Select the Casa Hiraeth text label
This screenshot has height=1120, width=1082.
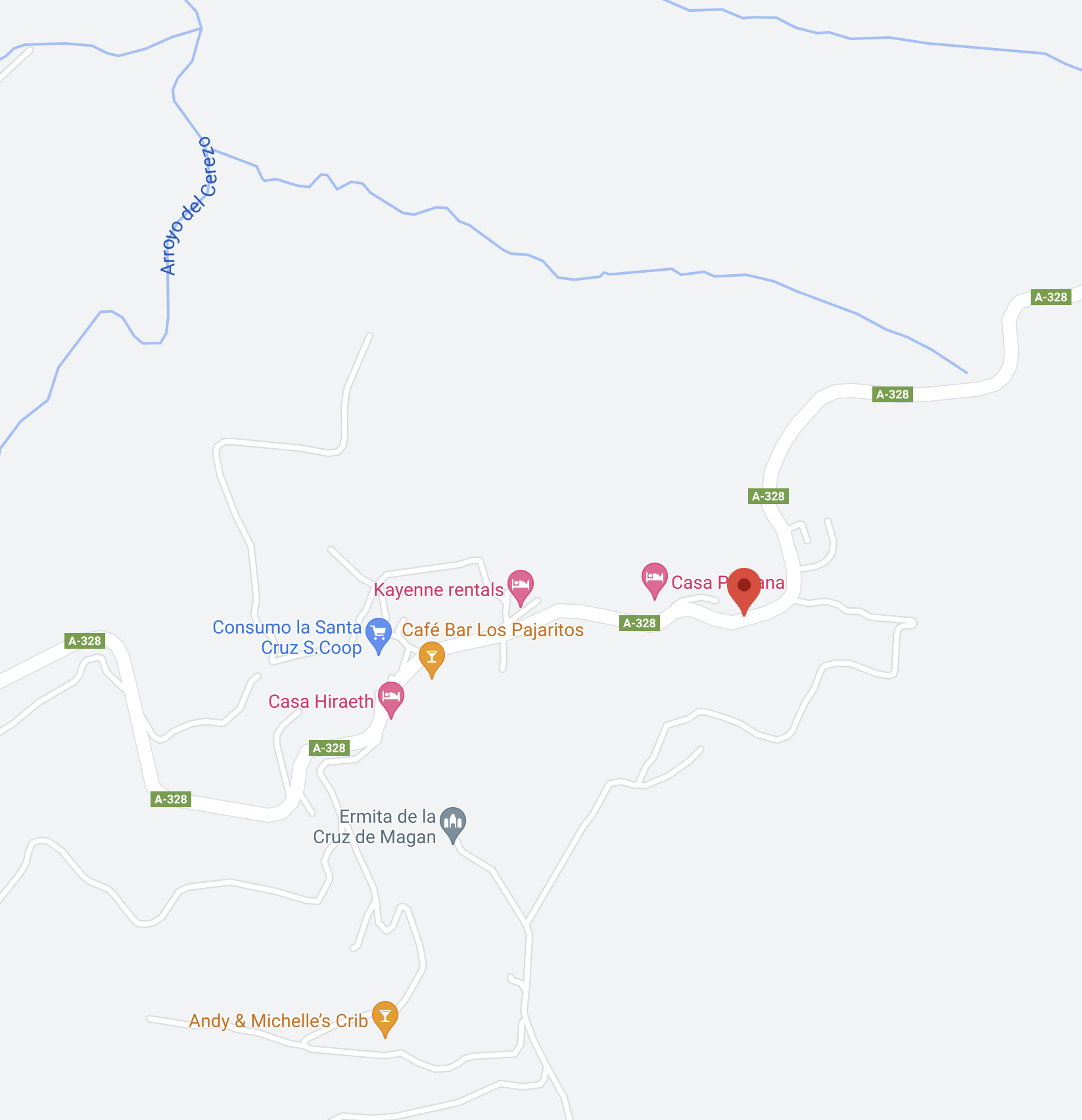pos(321,701)
